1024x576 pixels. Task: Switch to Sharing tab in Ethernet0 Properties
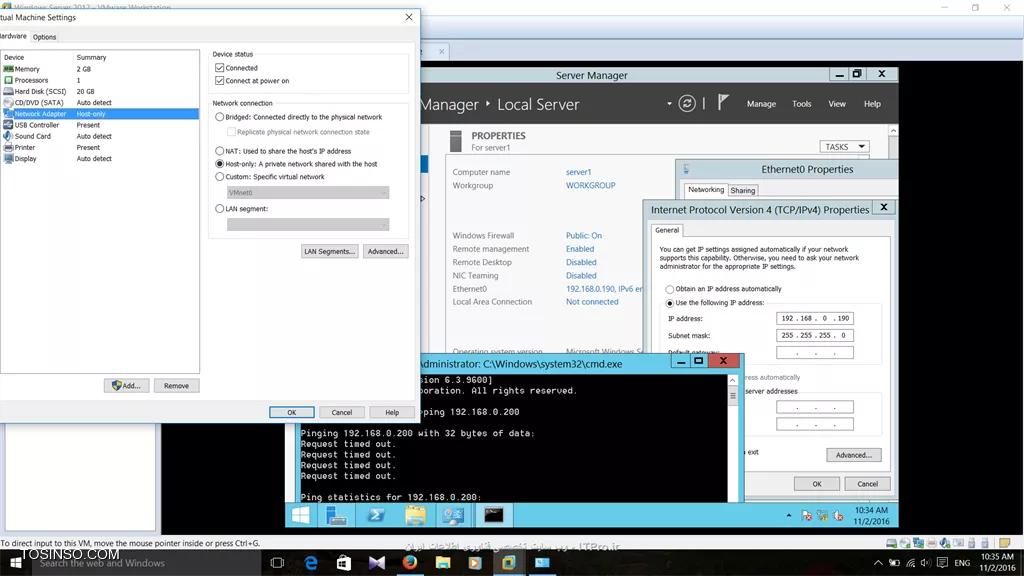click(x=743, y=190)
